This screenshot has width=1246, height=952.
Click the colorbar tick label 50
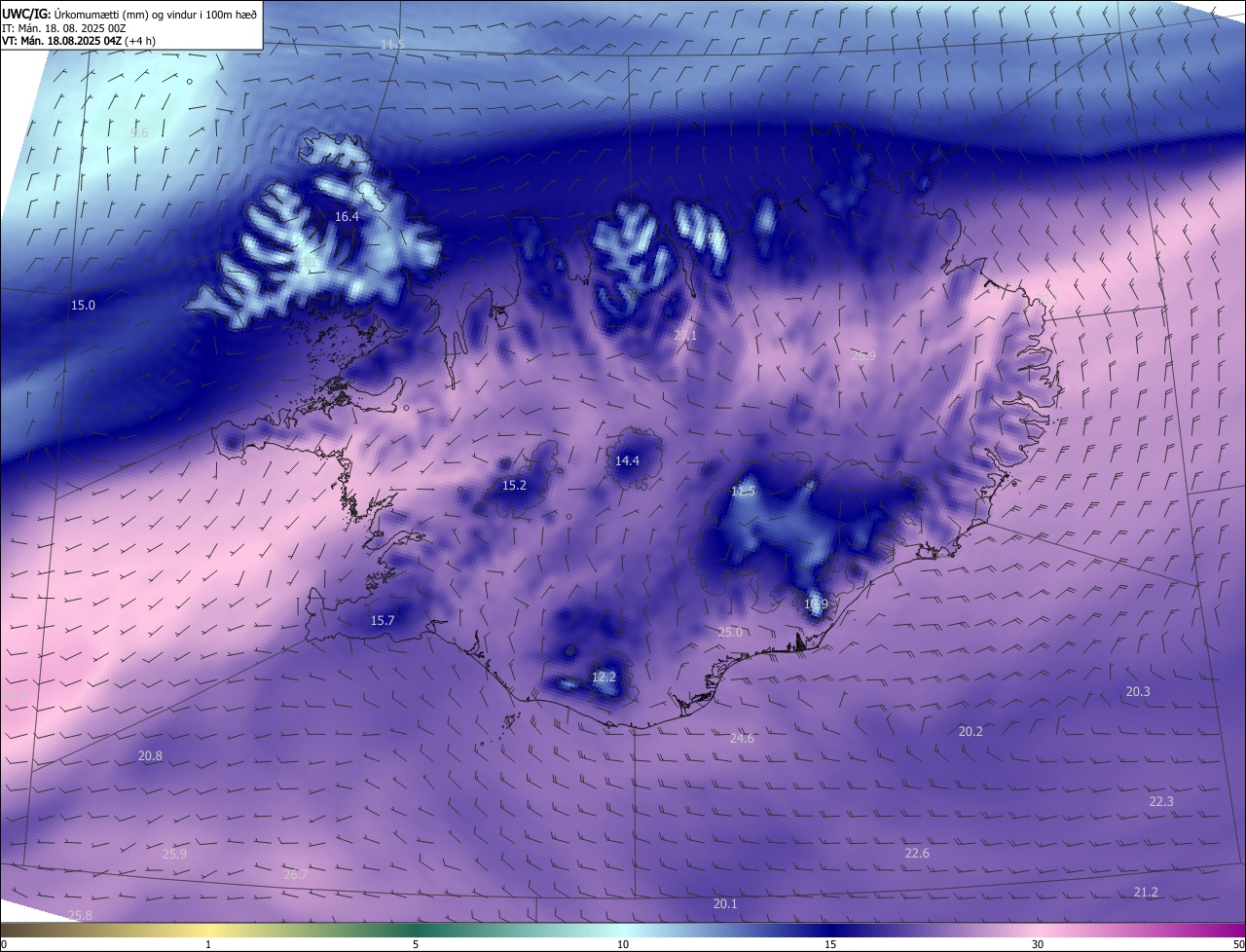point(1238,945)
